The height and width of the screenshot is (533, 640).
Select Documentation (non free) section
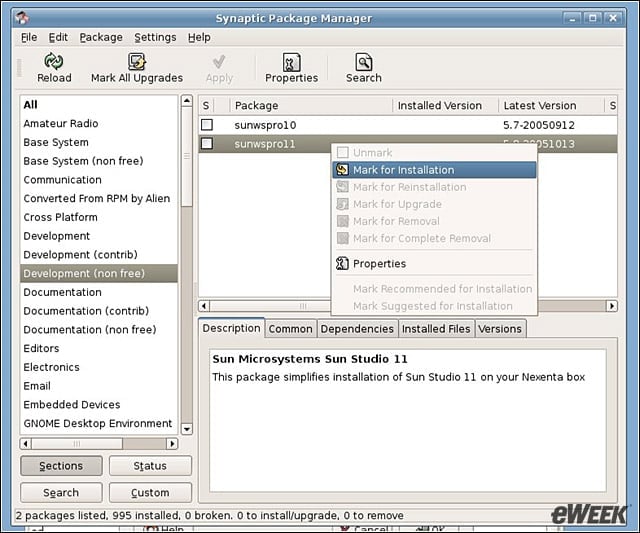(99, 330)
